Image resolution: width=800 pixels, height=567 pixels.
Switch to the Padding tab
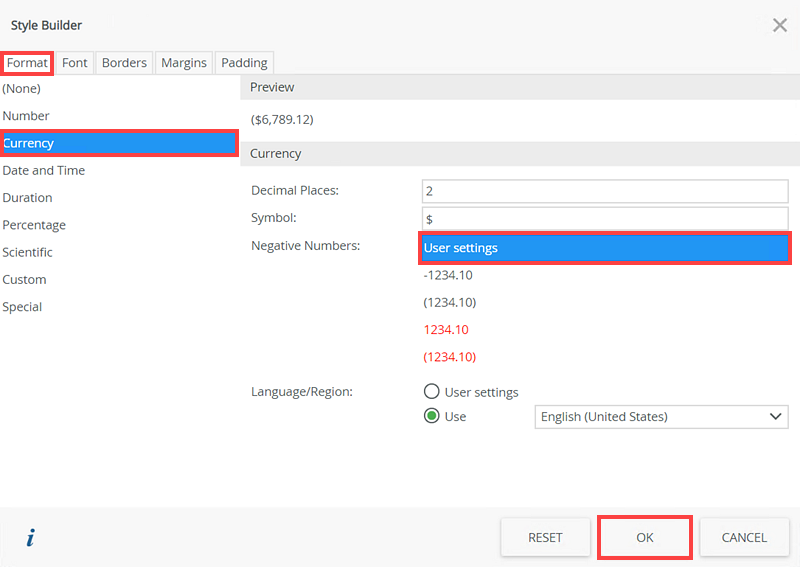[x=244, y=62]
